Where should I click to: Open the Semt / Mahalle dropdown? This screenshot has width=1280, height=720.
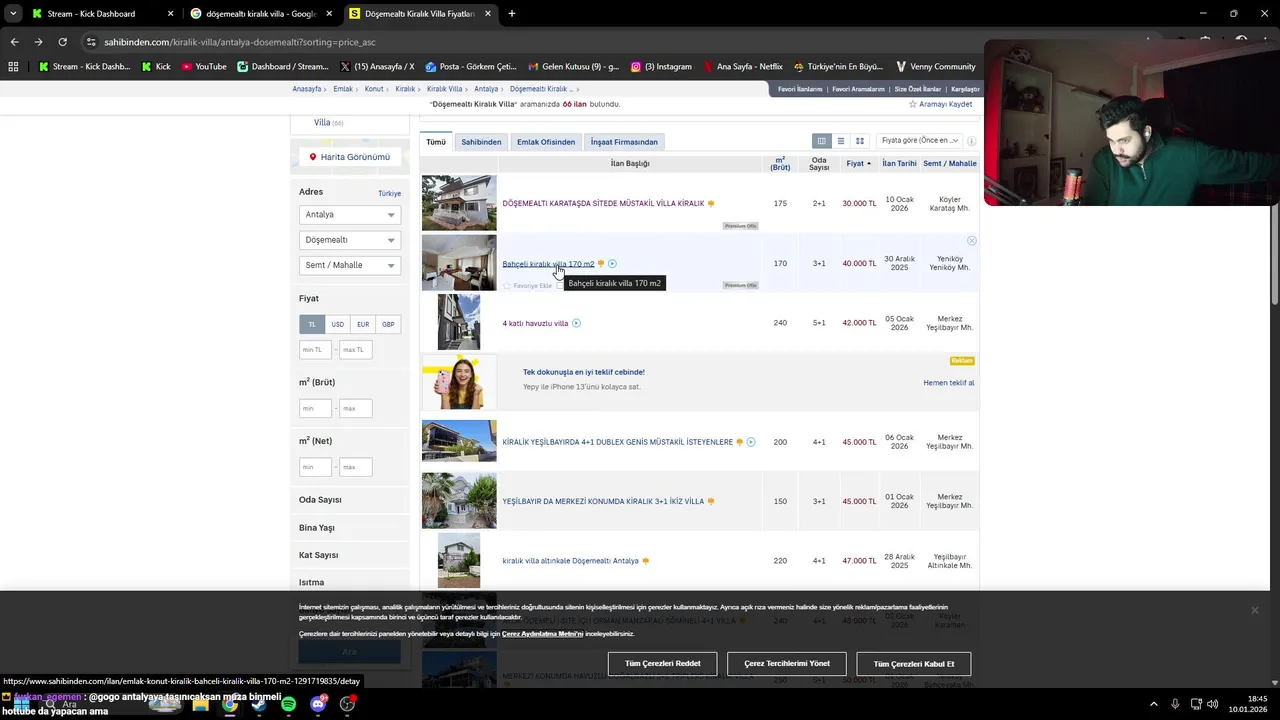[349, 265]
